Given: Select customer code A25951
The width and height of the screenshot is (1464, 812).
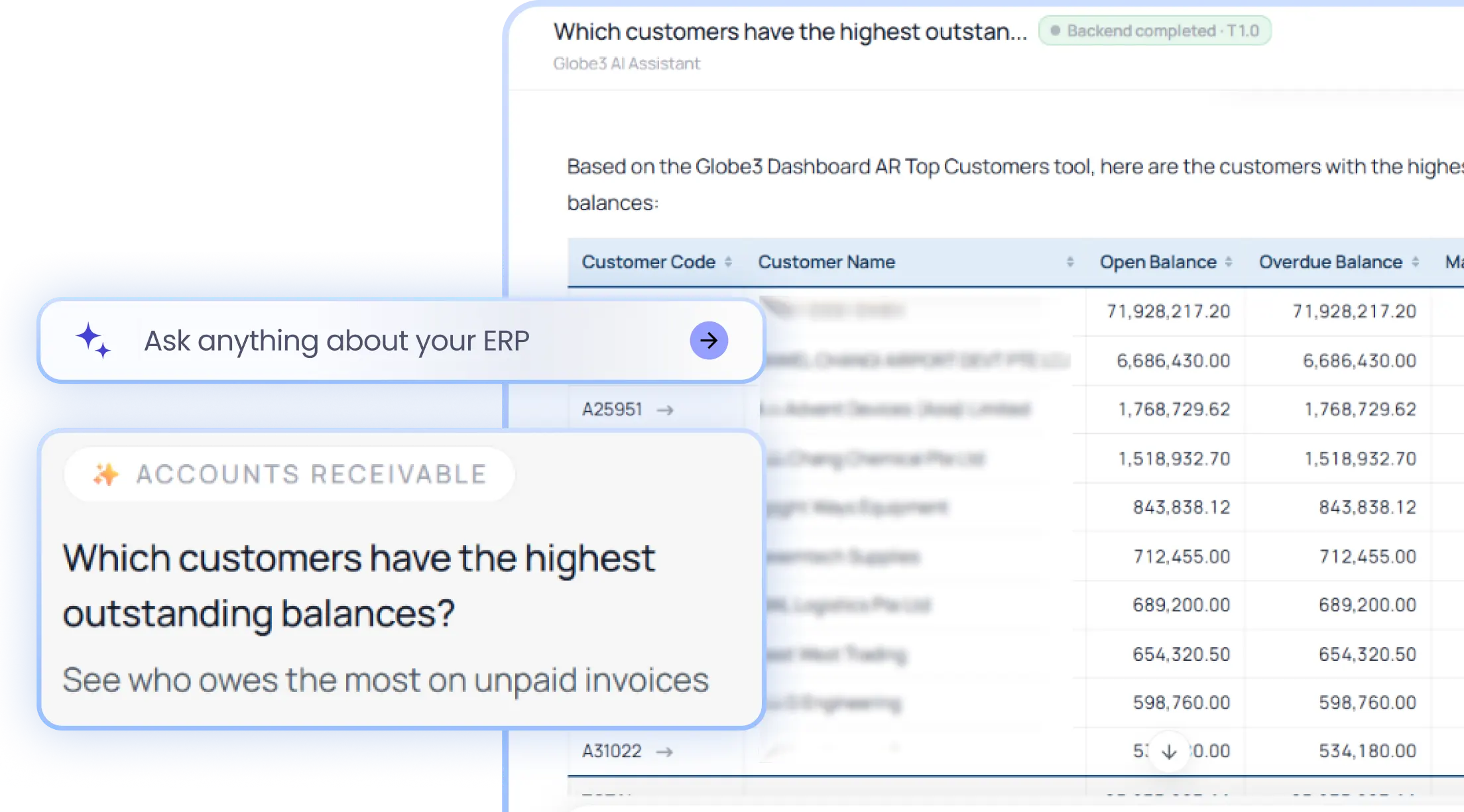Looking at the screenshot, I should click(612, 410).
